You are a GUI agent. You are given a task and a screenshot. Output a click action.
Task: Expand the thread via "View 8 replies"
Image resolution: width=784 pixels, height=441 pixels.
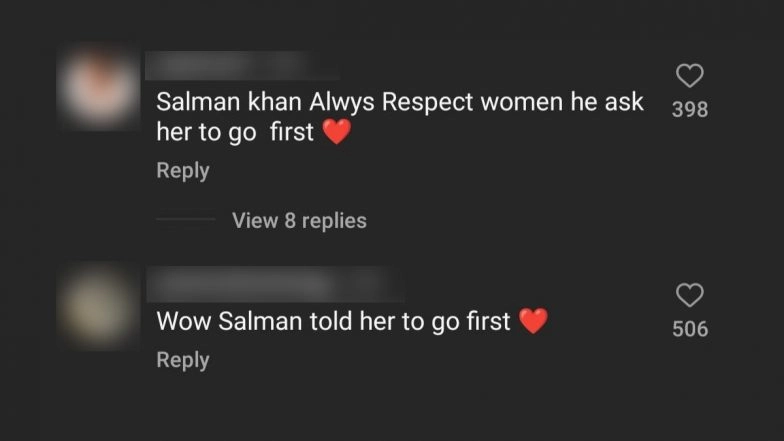pyautogui.click(x=299, y=221)
